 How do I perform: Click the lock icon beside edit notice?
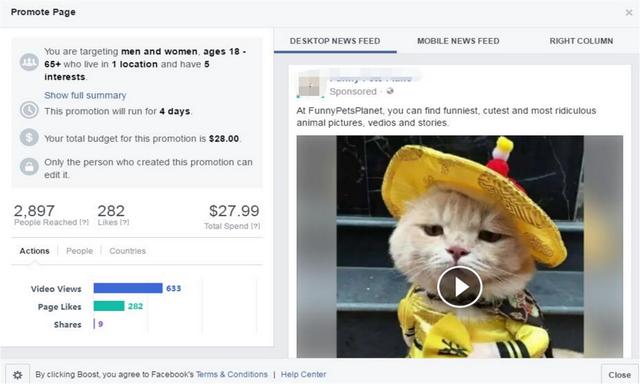coord(29,166)
